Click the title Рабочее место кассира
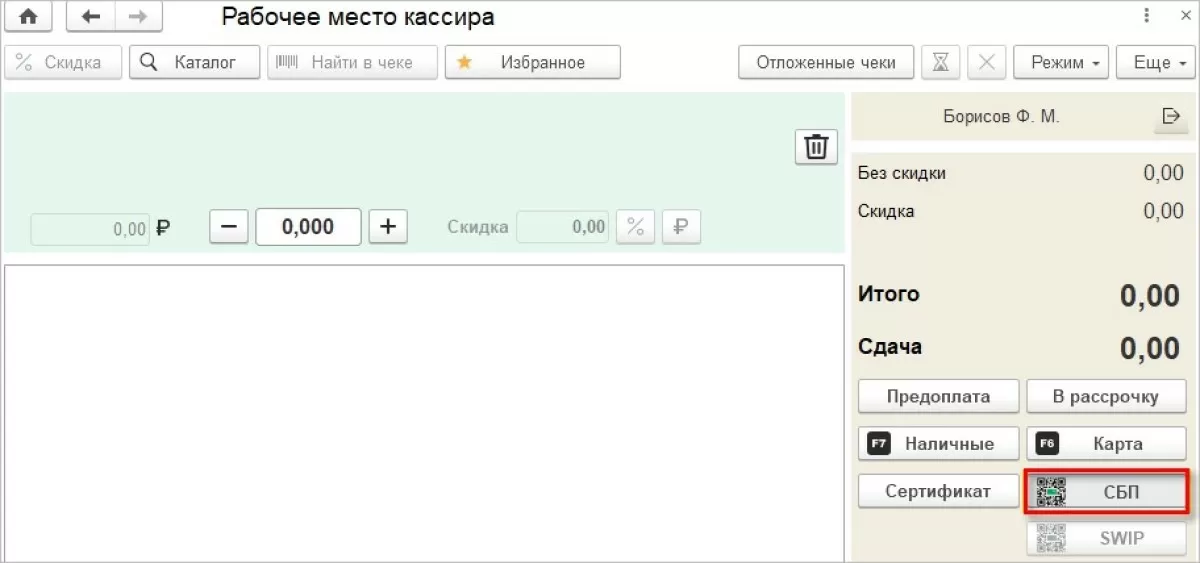The height and width of the screenshot is (563, 1200). coord(358,17)
